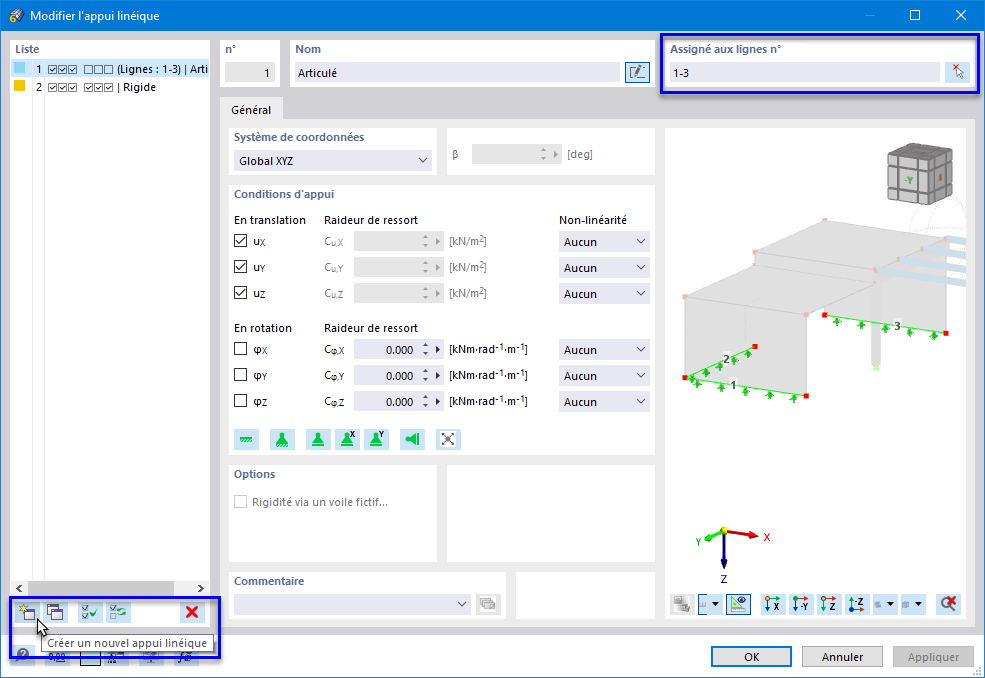Screen dimensions: 985x678
Task: Click the pick-lines icon next to the 1-3 field
Action: click(x=957, y=72)
